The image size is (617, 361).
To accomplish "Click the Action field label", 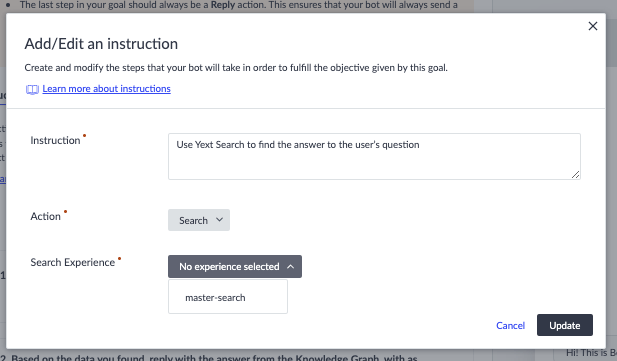I will coord(46,217).
